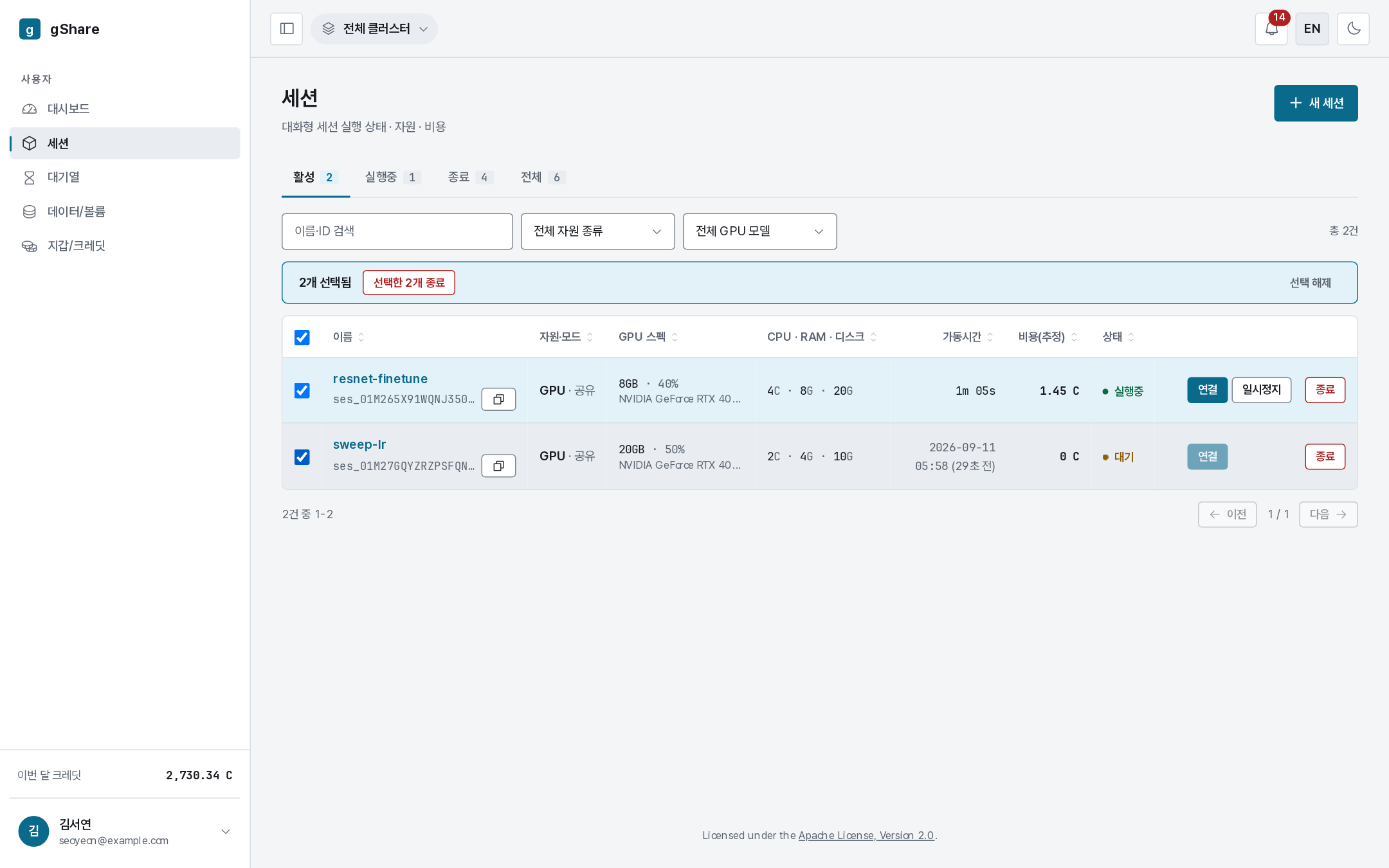Open the 전체 자원 종류 dropdown
The image size is (1389, 868).
click(597, 231)
